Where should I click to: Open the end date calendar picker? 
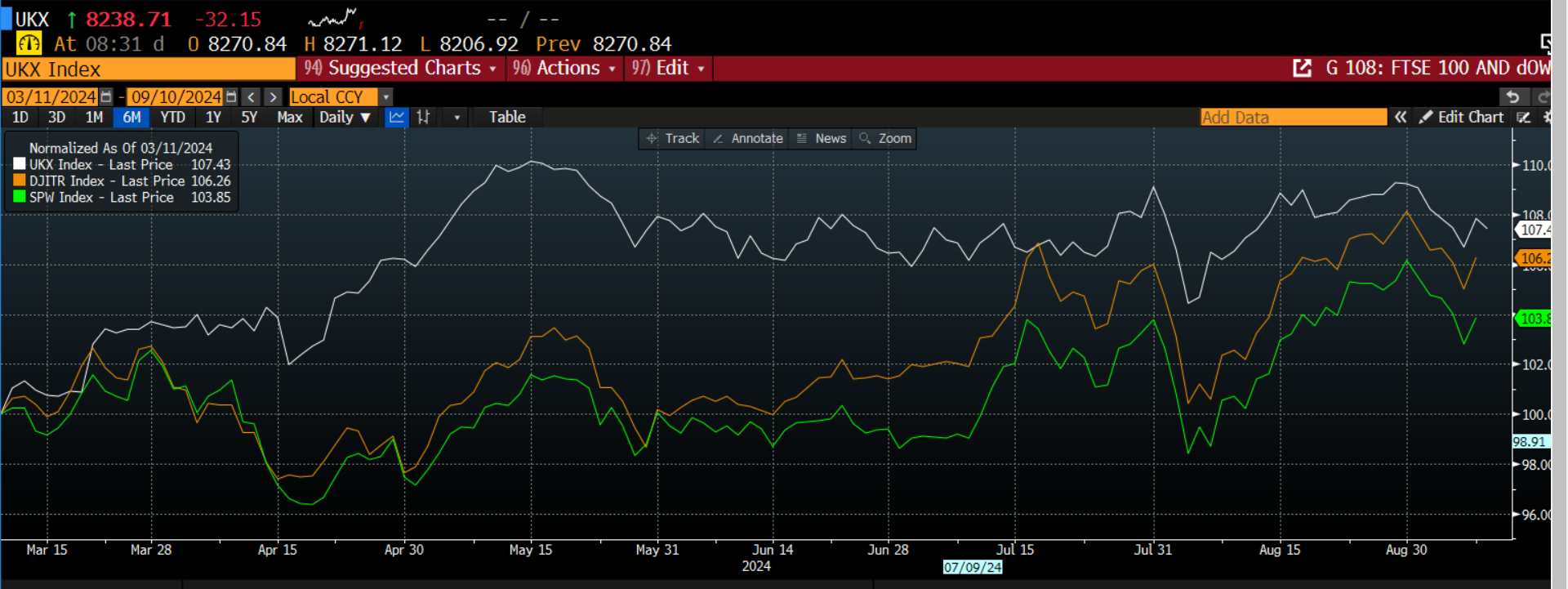point(231,97)
